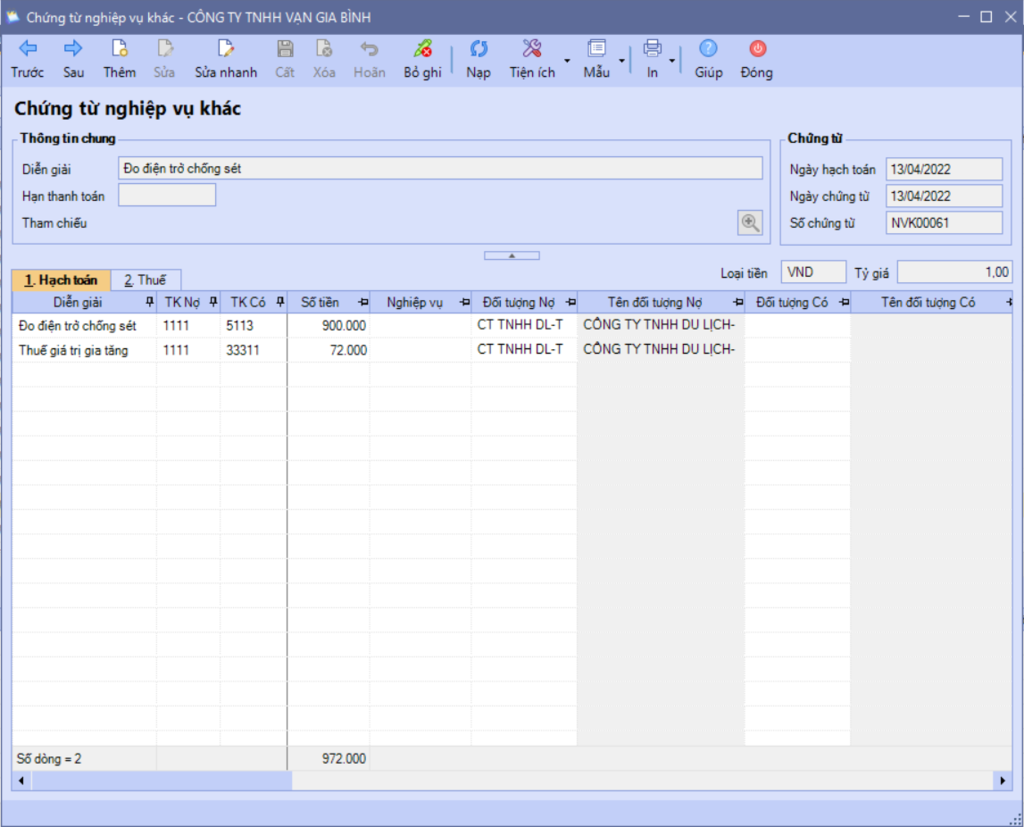Click the Tỷ giá exchange rate field
The width and height of the screenshot is (1024, 827).
click(x=954, y=272)
